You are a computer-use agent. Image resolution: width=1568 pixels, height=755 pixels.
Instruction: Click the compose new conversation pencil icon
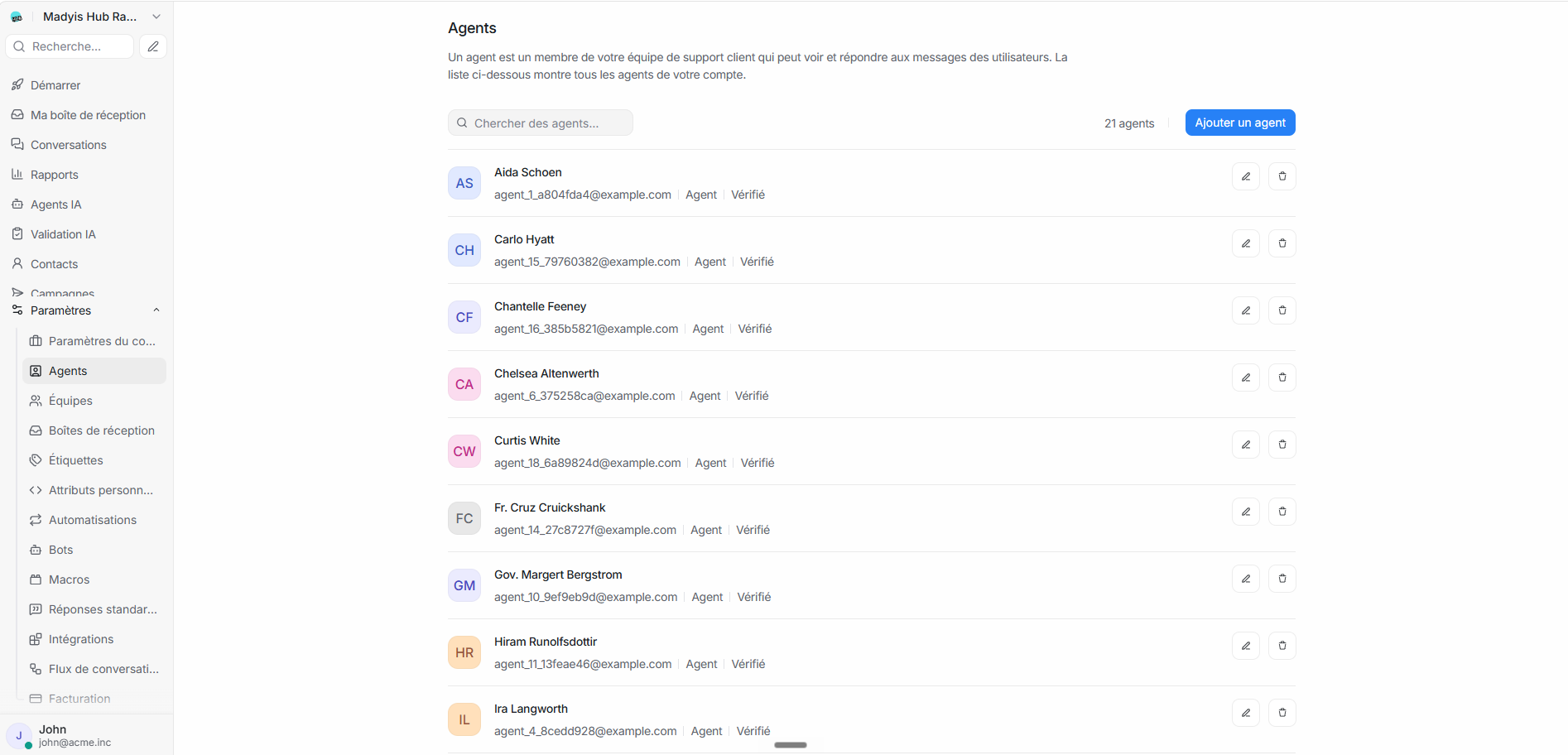click(x=153, y=46)
